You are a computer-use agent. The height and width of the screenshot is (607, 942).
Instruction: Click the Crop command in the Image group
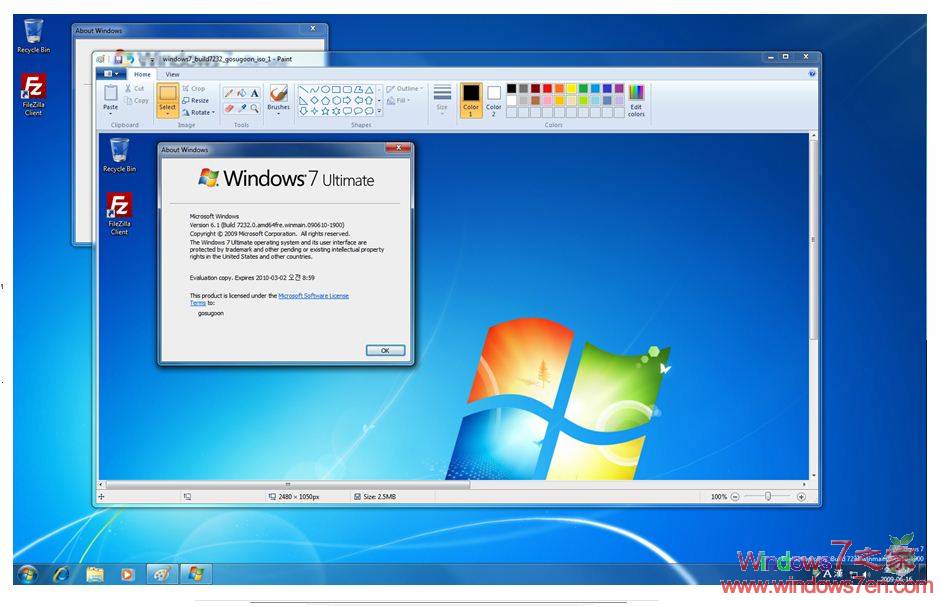point(196,90)
